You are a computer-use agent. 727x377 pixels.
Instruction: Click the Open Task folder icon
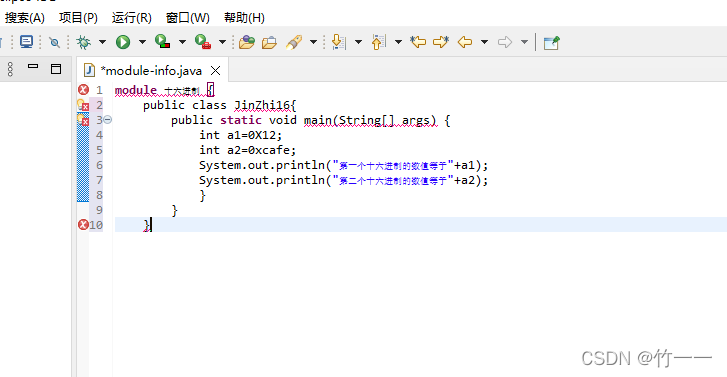269,43
